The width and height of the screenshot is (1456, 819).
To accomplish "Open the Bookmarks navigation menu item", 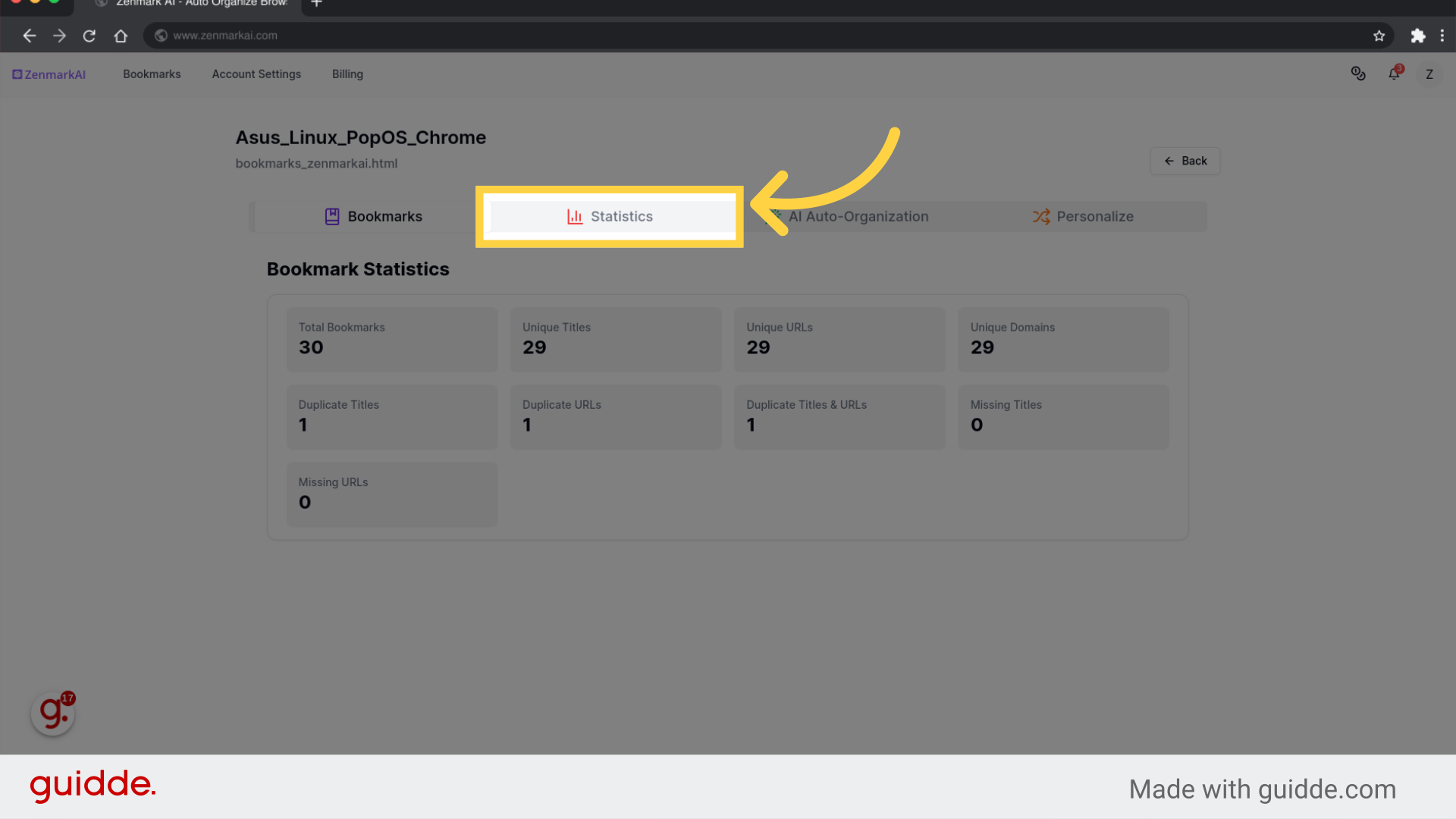I will click(x=152, y=74).
